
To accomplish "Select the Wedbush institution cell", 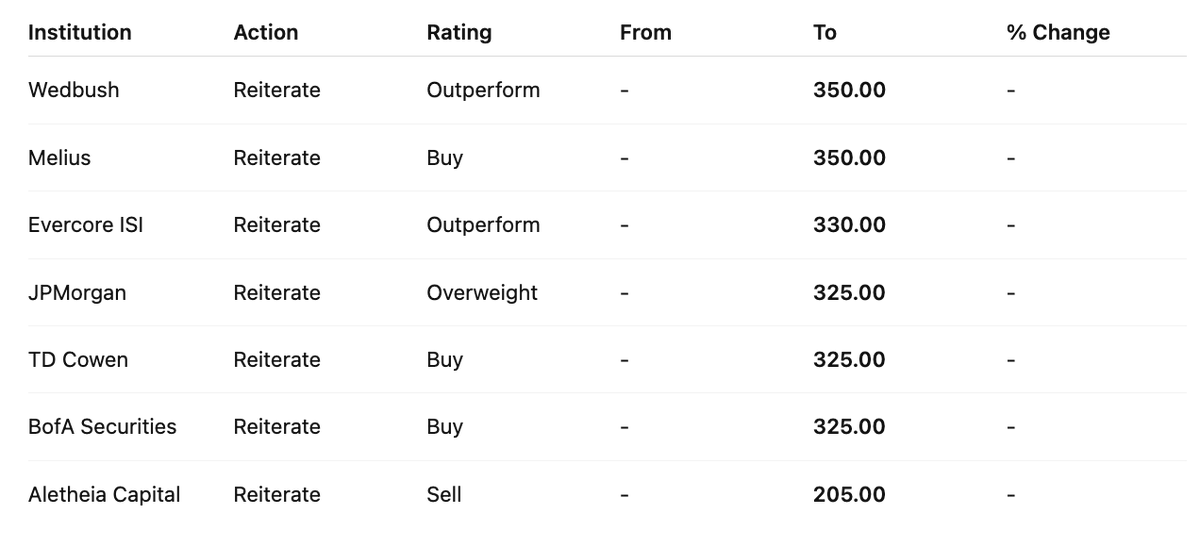I will tap(73, 90).
